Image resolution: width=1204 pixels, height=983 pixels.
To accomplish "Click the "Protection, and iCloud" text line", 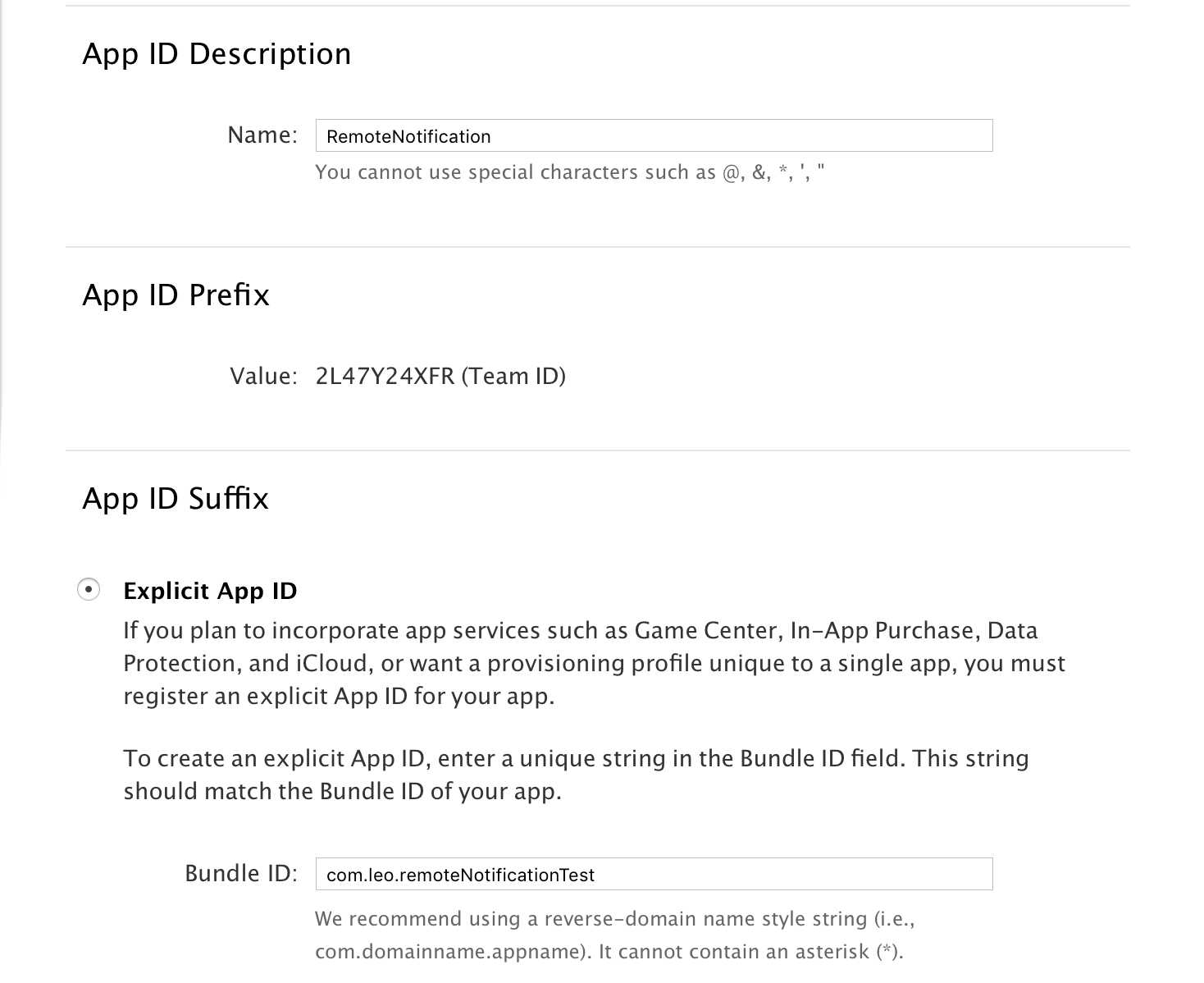I will (x=594, y=664).
